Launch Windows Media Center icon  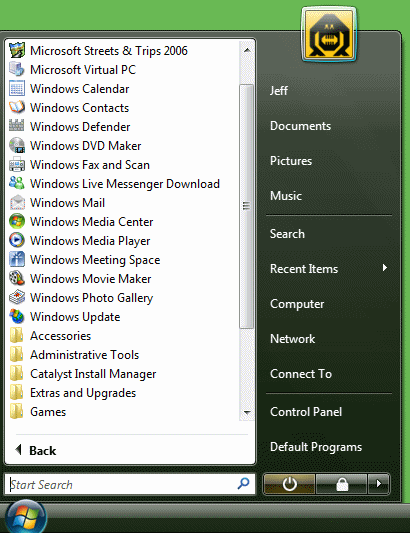point(17,222)
